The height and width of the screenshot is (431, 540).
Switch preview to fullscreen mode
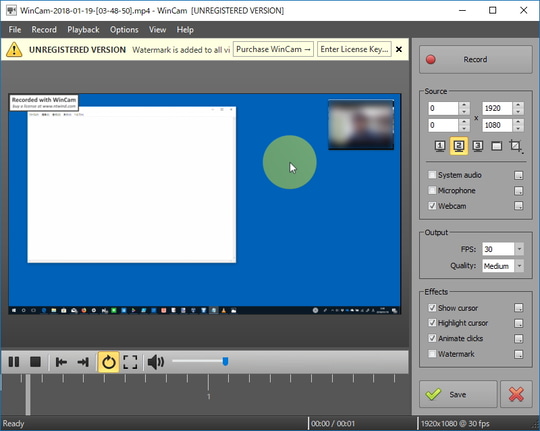130,362
